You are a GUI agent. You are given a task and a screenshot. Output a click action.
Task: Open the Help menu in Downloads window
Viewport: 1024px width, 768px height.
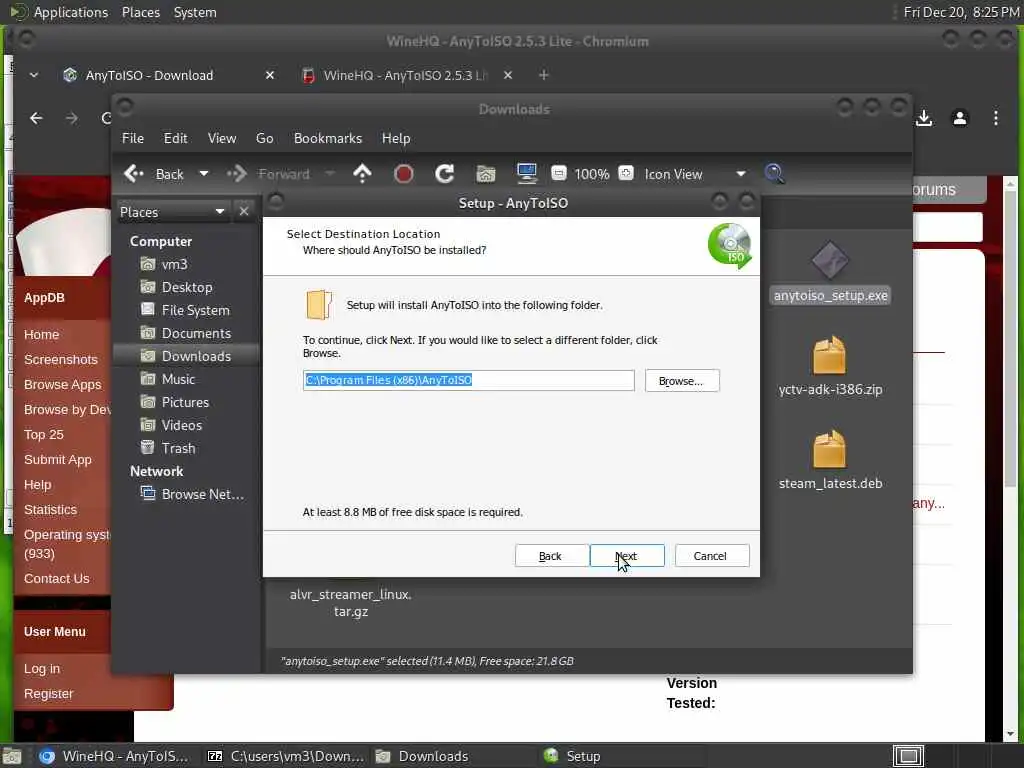click(396, 138)
